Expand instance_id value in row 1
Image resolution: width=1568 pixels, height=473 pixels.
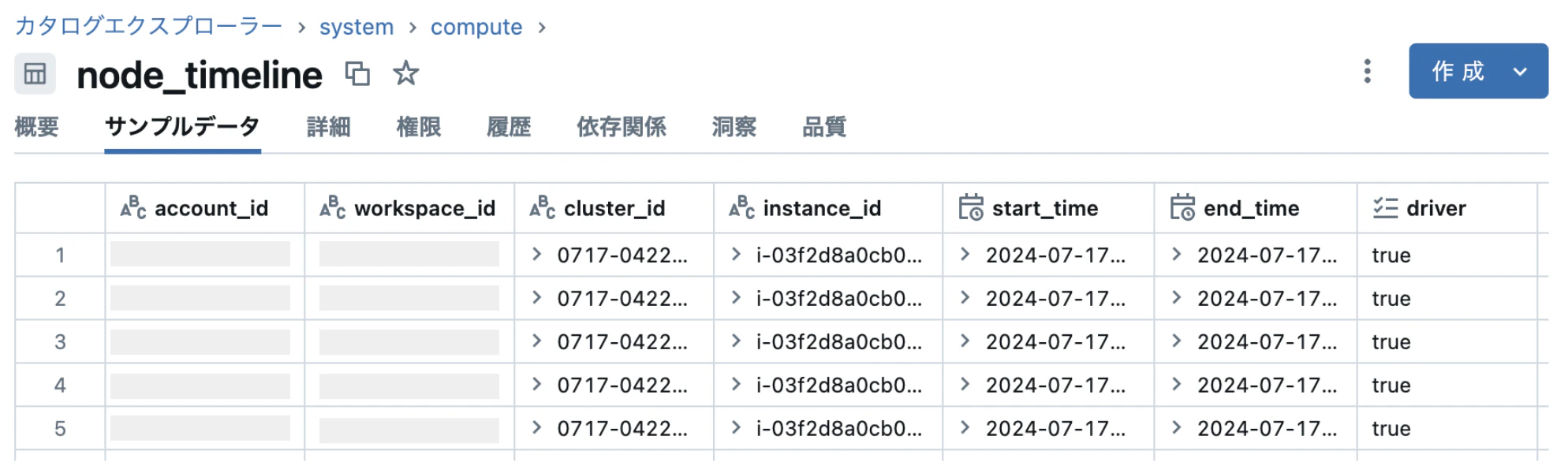[x=736, y=254]
